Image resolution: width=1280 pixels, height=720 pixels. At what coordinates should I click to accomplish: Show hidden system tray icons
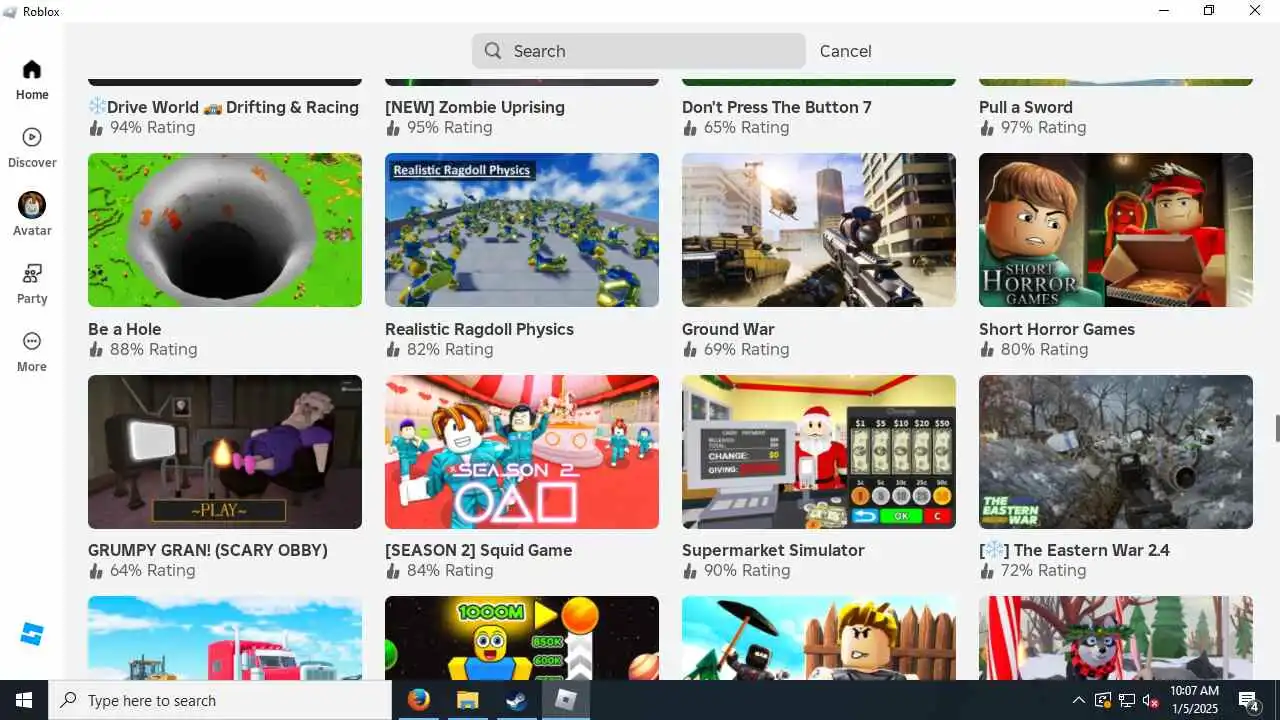click(x=1078, y=700)
